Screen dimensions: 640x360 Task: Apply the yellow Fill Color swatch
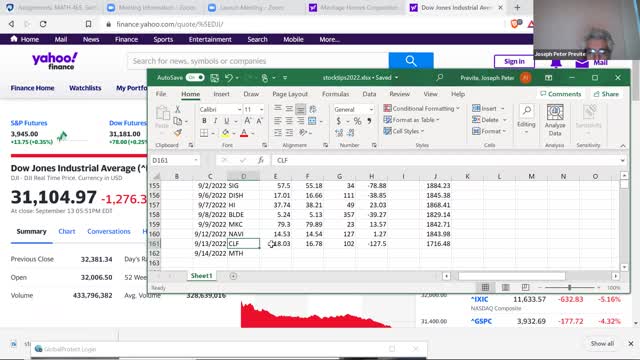(x=225, y=133)
